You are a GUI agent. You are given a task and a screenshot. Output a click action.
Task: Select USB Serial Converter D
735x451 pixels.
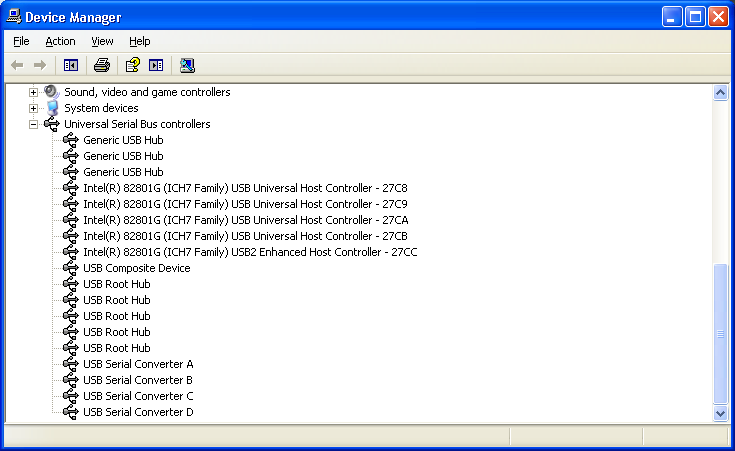pyautogui.click(x=138, y=412)
